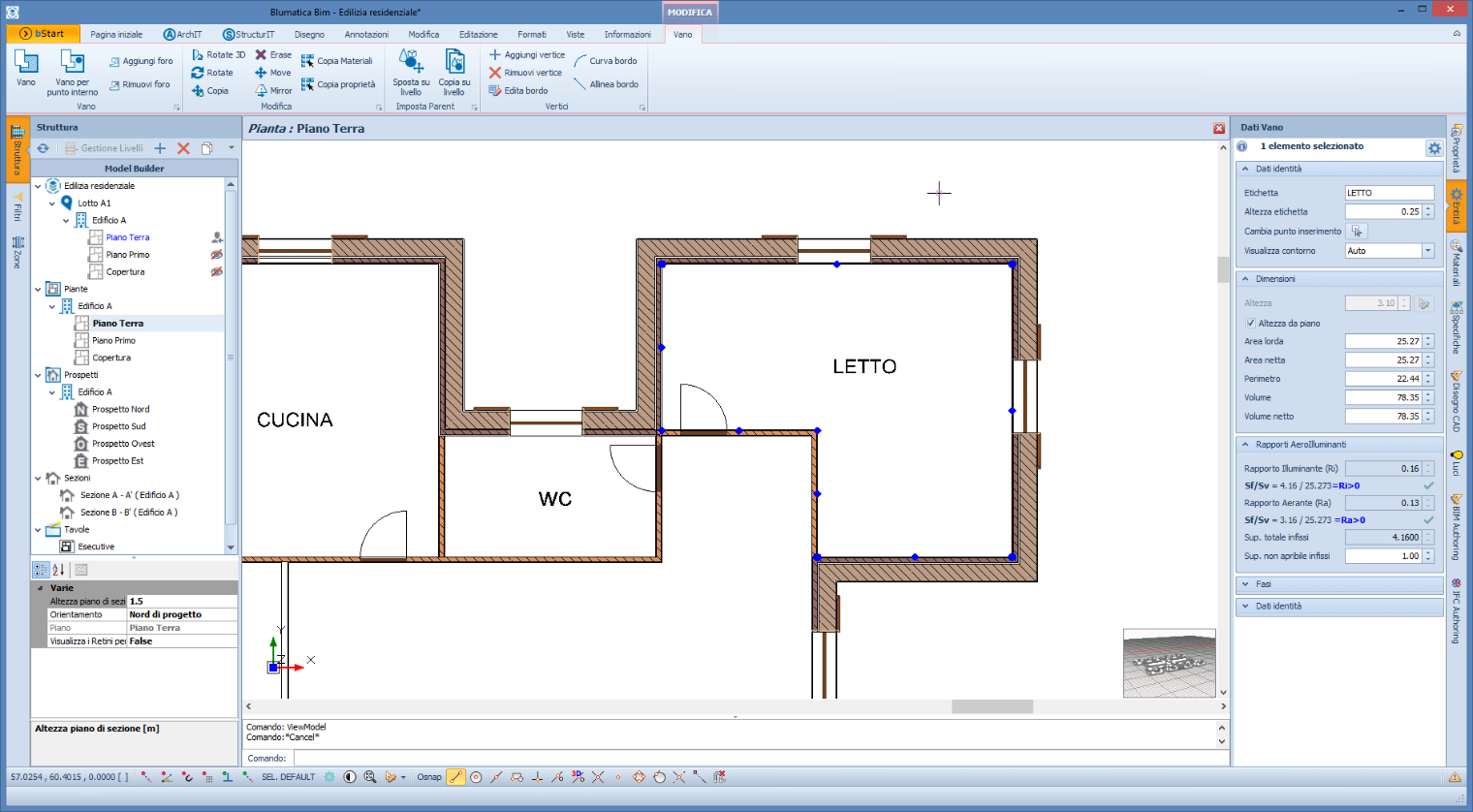The image size is (1473, 812).
Task: Open the ArchIT ribbon tab
Action: 182,34
